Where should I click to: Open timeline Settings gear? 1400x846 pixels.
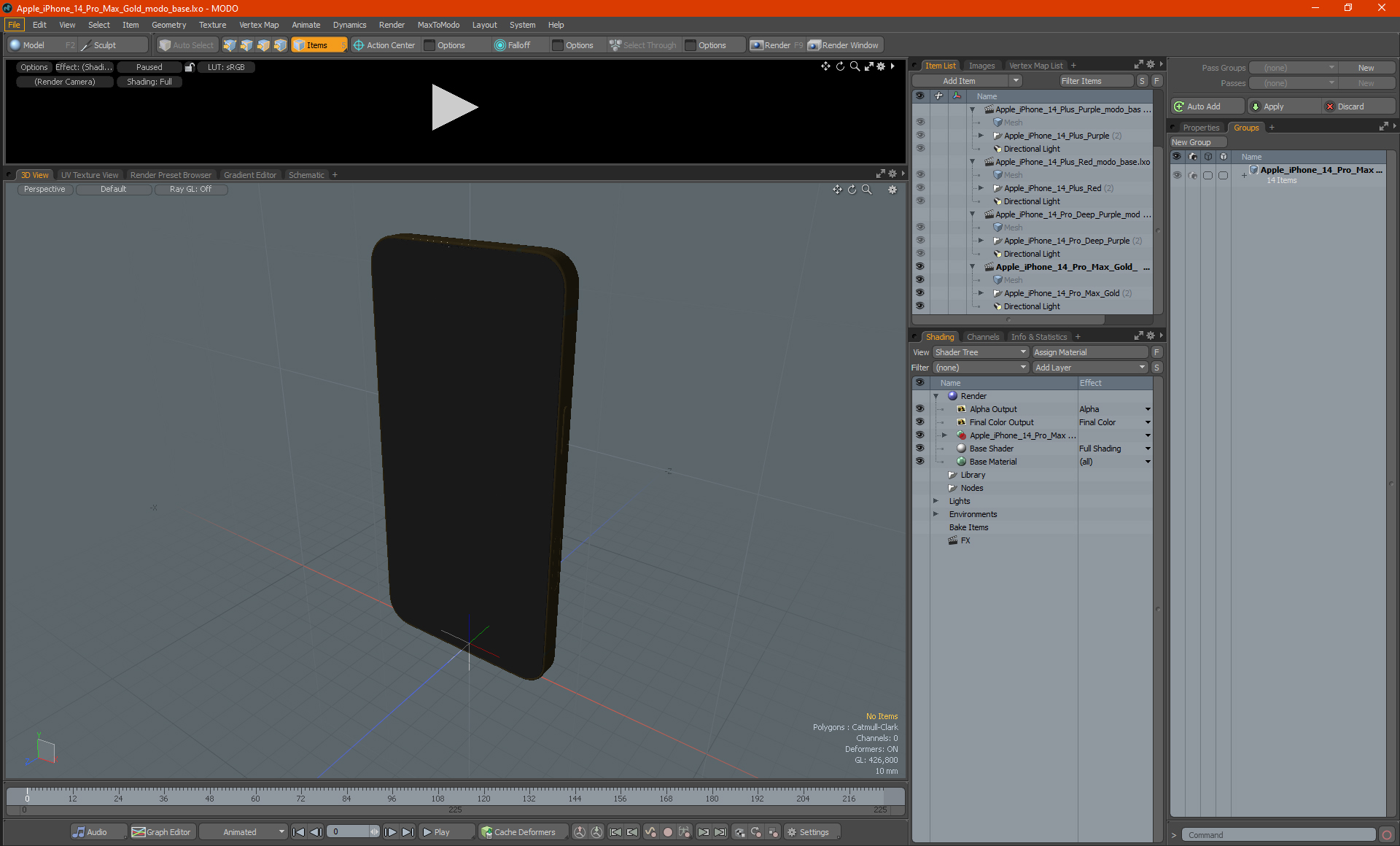pos(792,832)
